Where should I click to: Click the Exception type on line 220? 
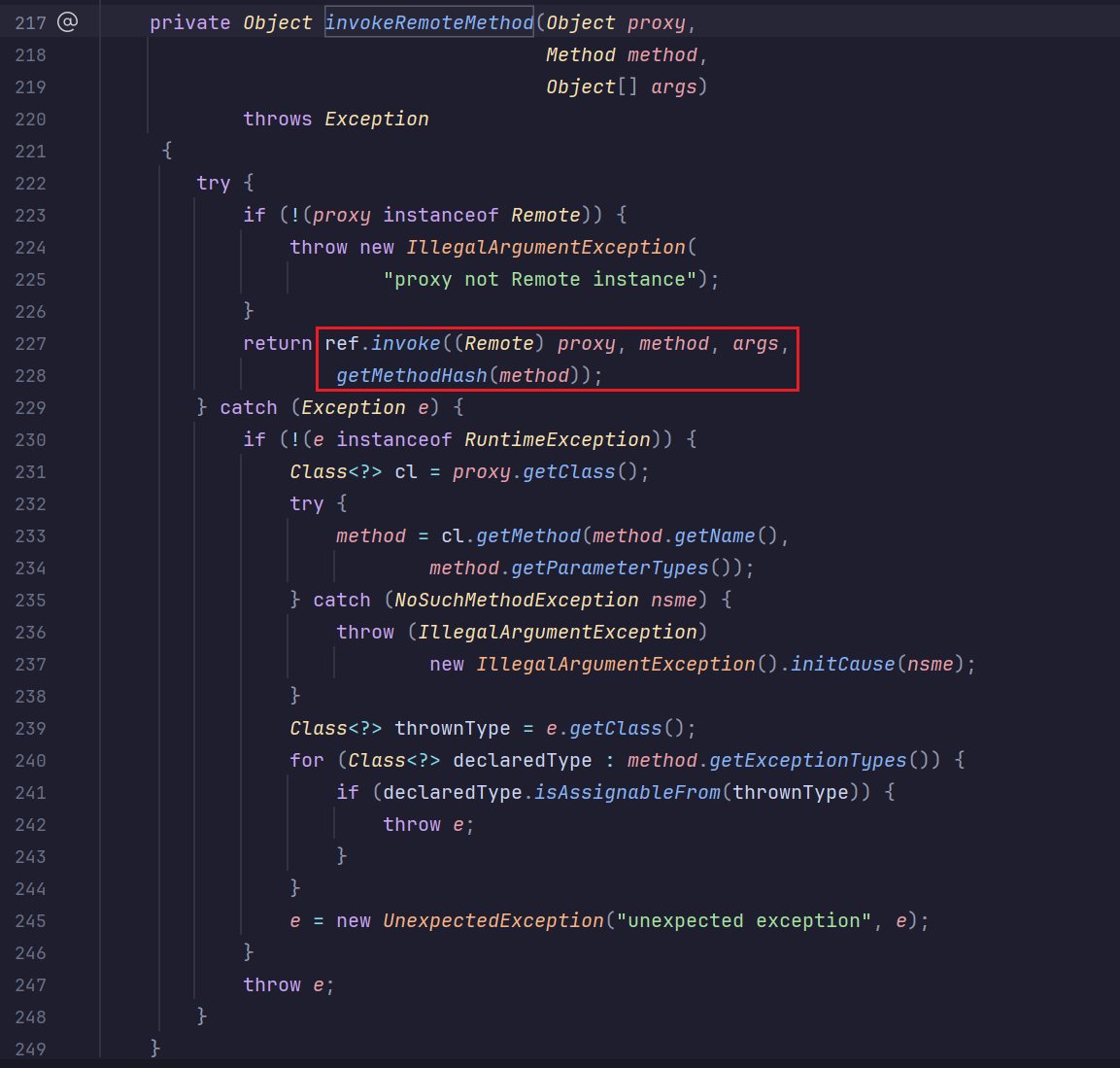pyautogui.click(x=377, y=119)
